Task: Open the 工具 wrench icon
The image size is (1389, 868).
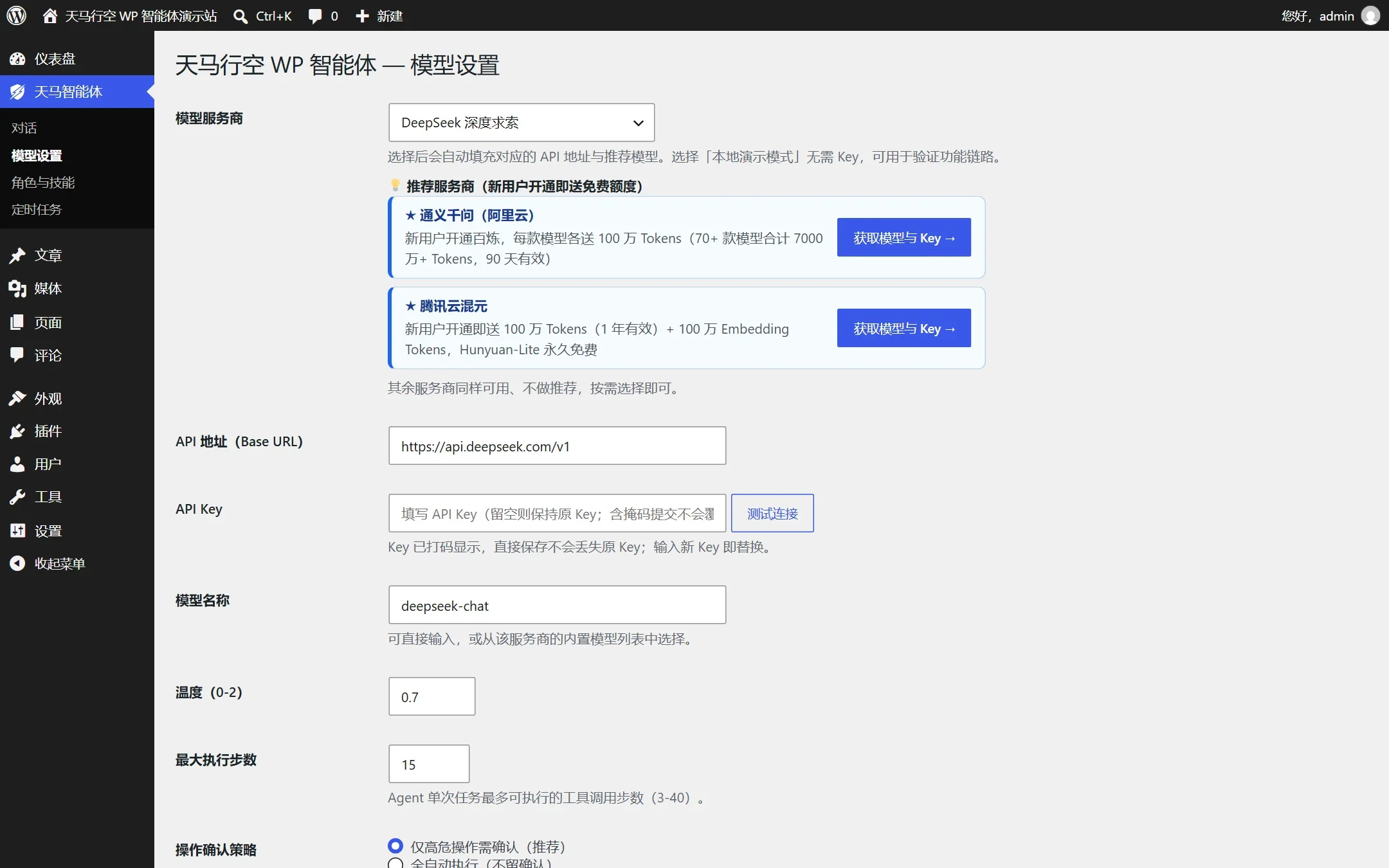Action: [x=17, y=497]
